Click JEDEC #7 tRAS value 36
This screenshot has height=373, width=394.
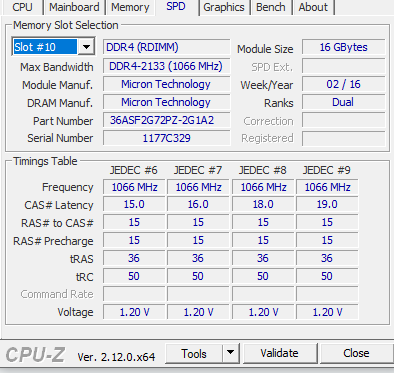(198, 258)
